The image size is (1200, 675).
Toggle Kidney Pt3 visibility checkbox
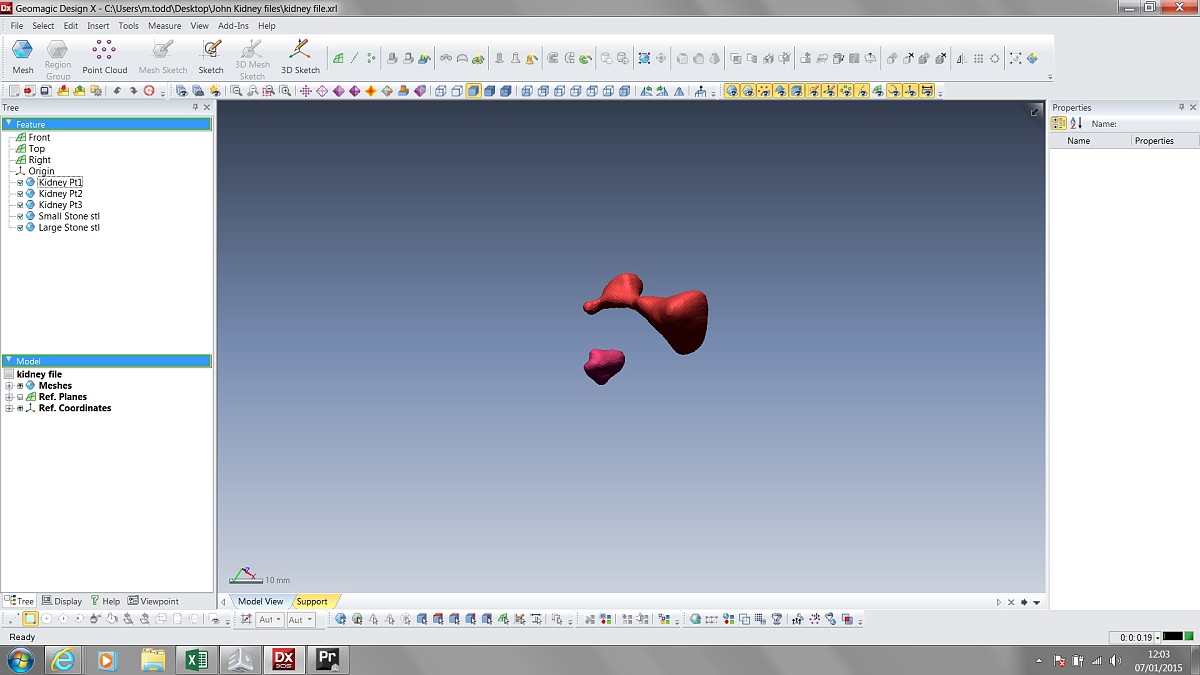pos(20,205)
